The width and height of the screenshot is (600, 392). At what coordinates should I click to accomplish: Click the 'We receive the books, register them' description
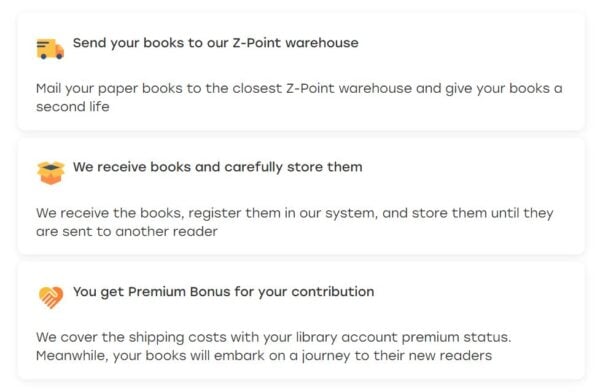click(295, 222)
